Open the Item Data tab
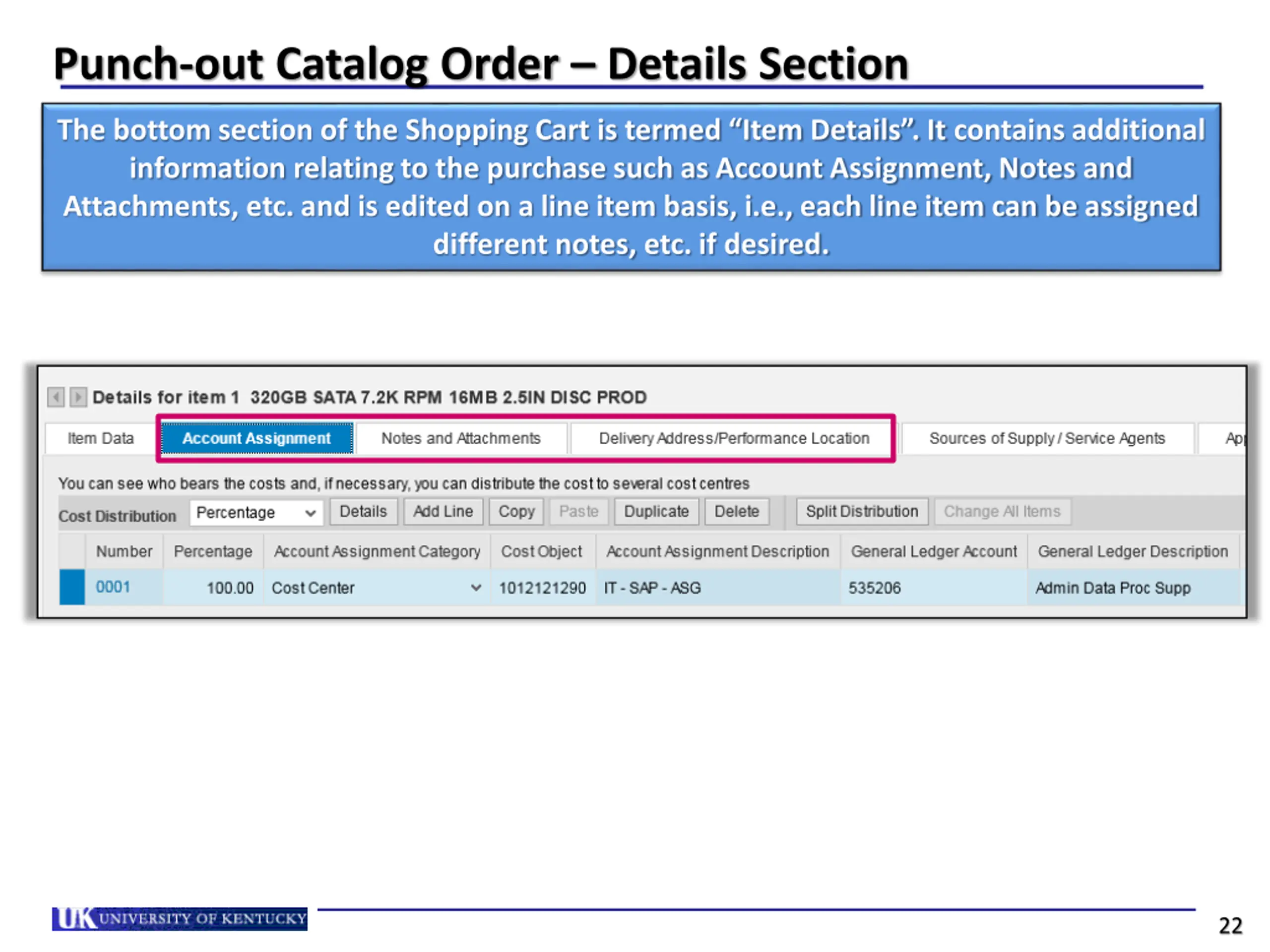Image resolution: width=1270 pixels, height=952 pixels. [x=101, y=438]
